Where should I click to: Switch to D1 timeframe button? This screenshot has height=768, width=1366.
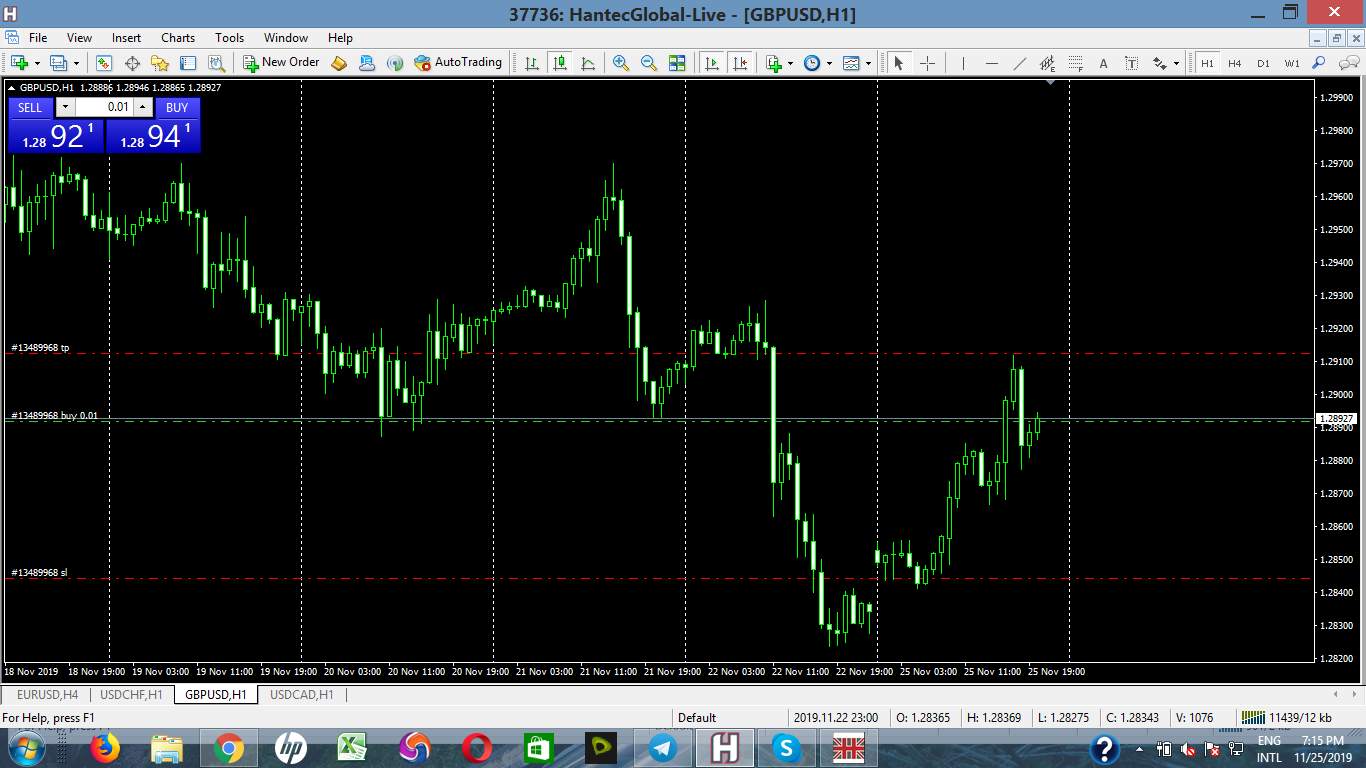(1263, 63)
